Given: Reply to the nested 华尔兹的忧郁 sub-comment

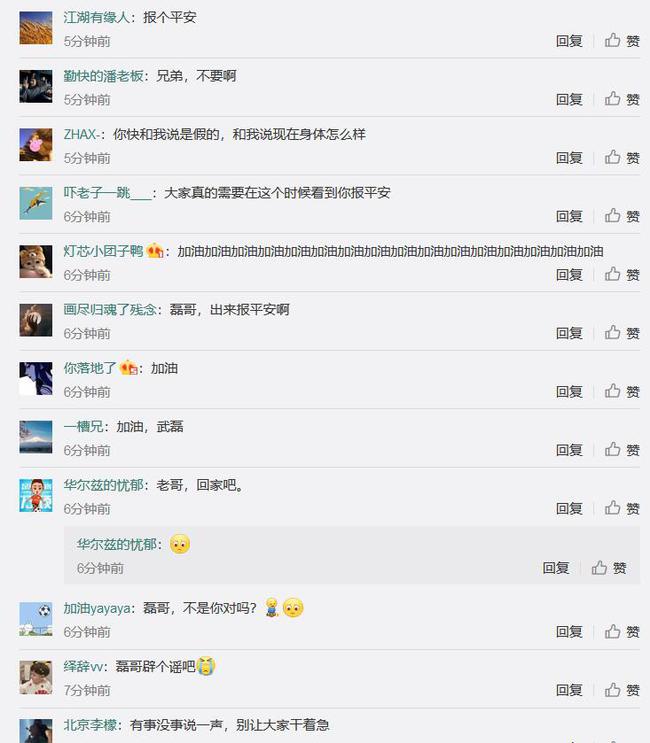Looking at the screenshot, I should click(556, 568).
